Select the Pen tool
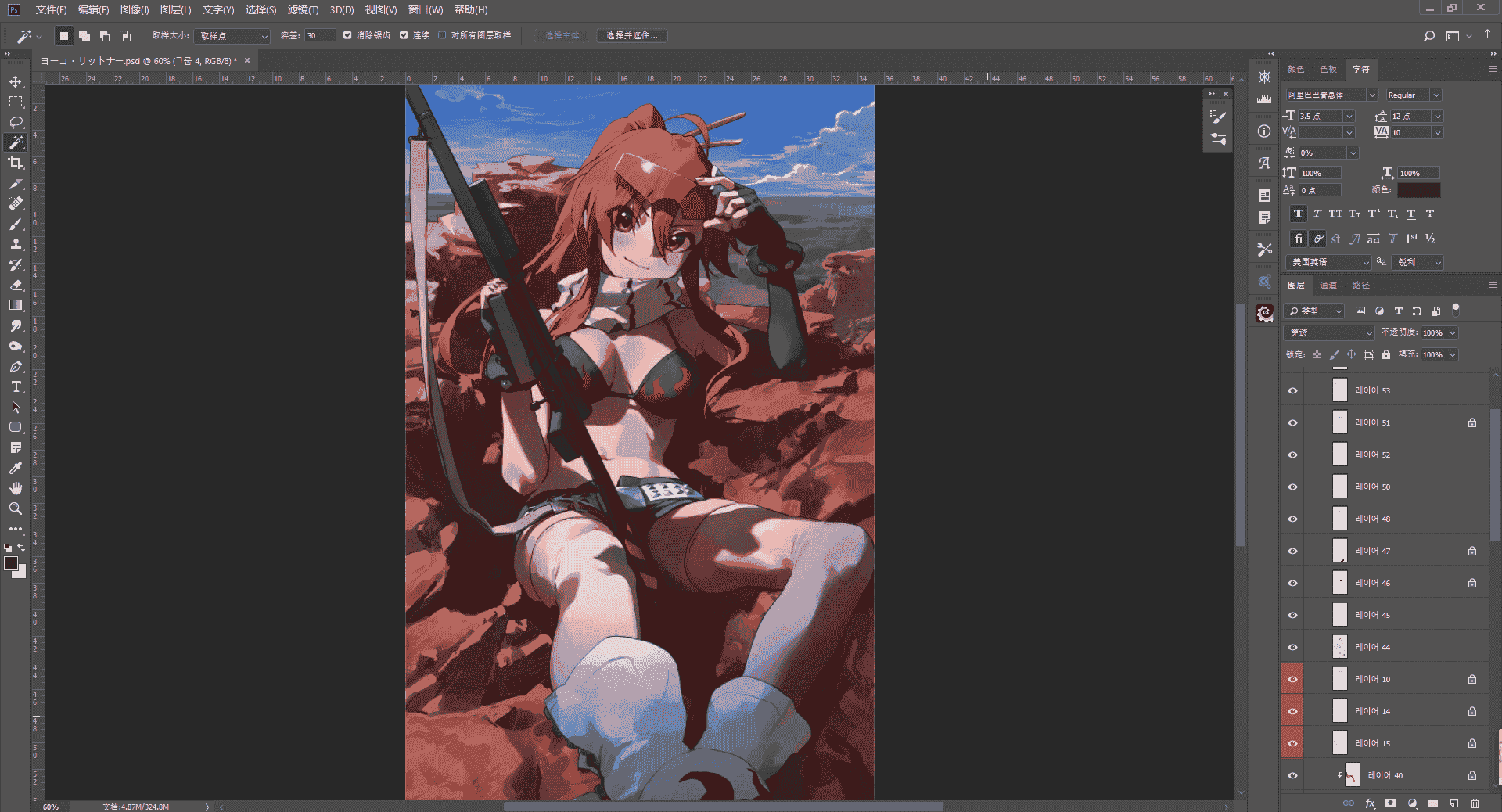This screenshot has height=812, width=1502. point(16,366)
